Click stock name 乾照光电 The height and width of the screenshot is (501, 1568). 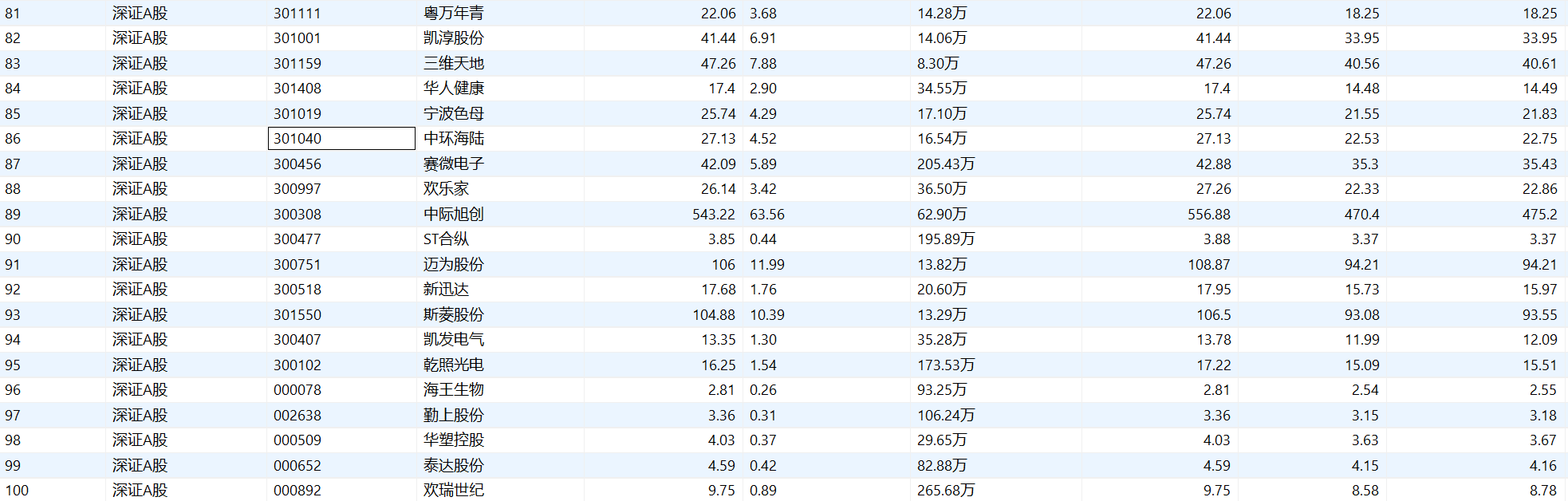tap(454, 365)
